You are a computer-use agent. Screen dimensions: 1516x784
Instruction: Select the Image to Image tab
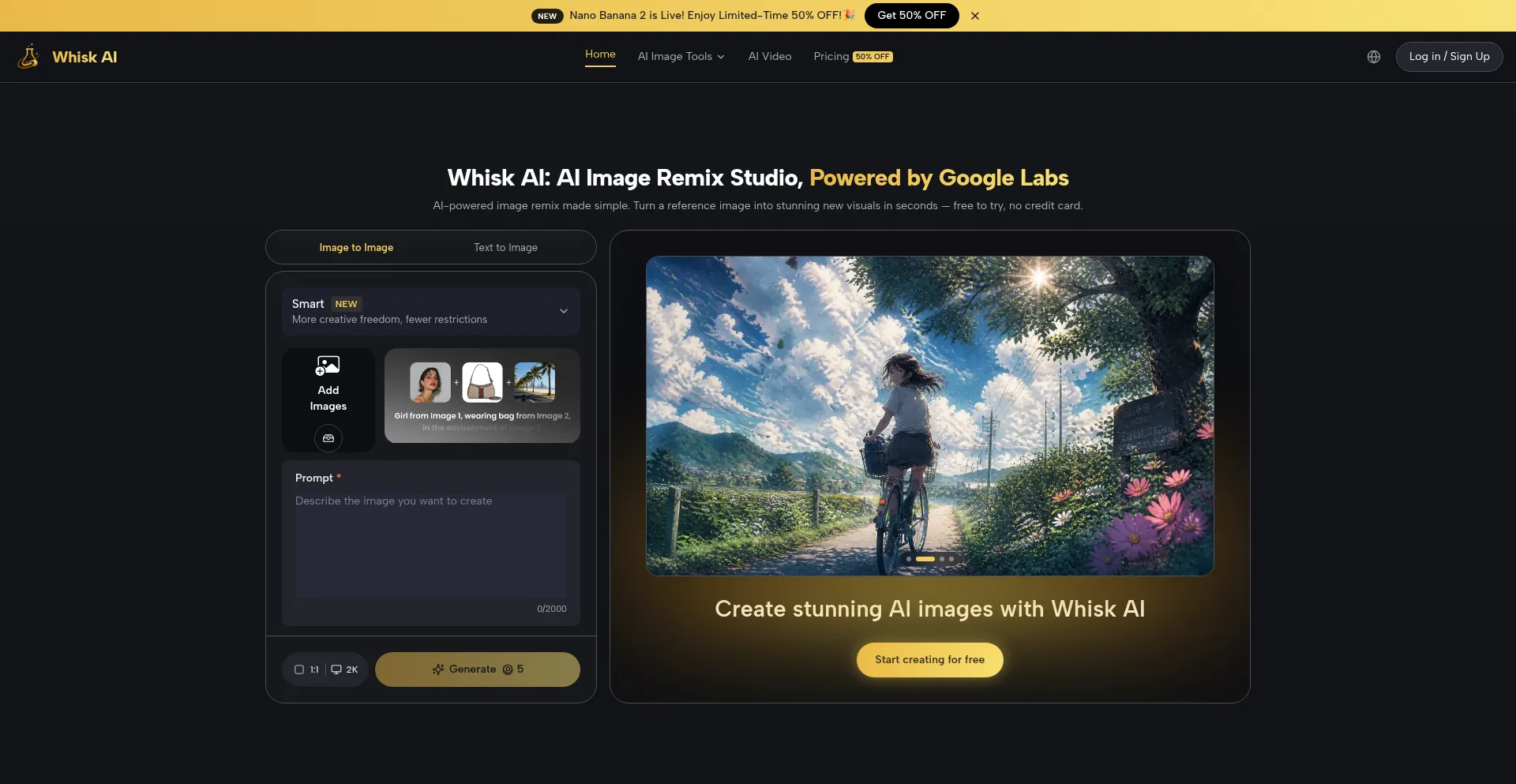[356, 248]
